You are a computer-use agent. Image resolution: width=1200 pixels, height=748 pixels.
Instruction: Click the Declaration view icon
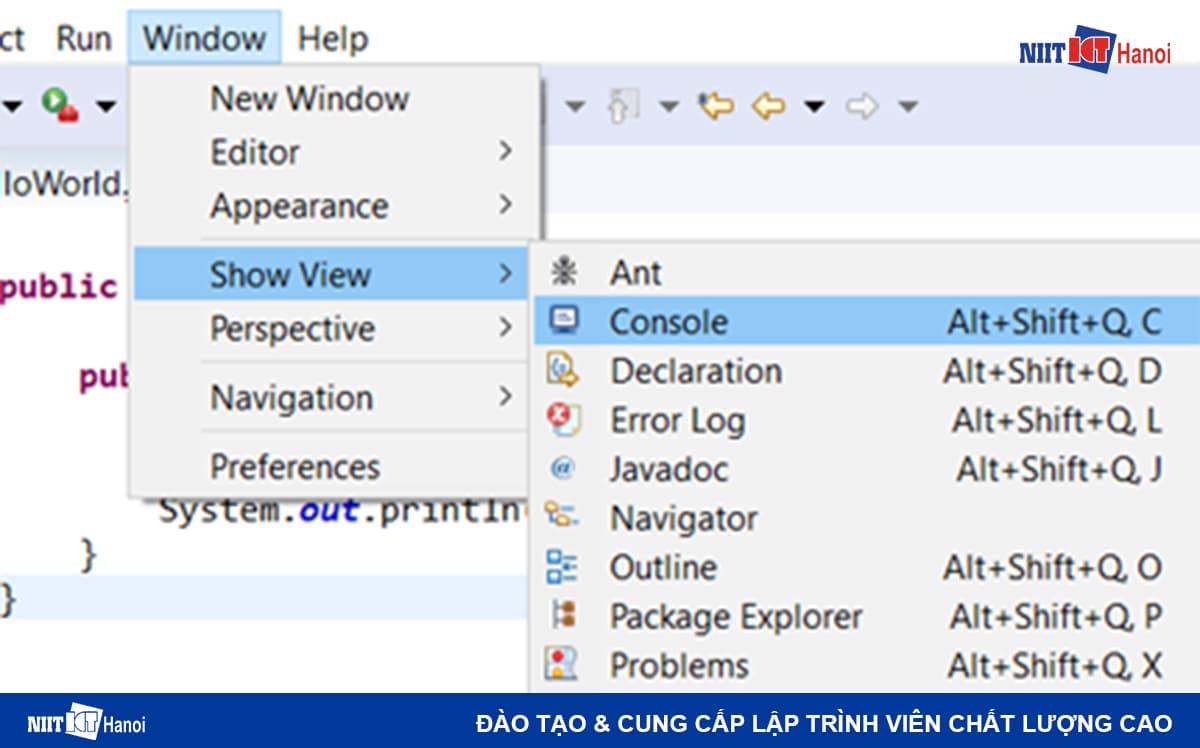[x=564, y=371]
